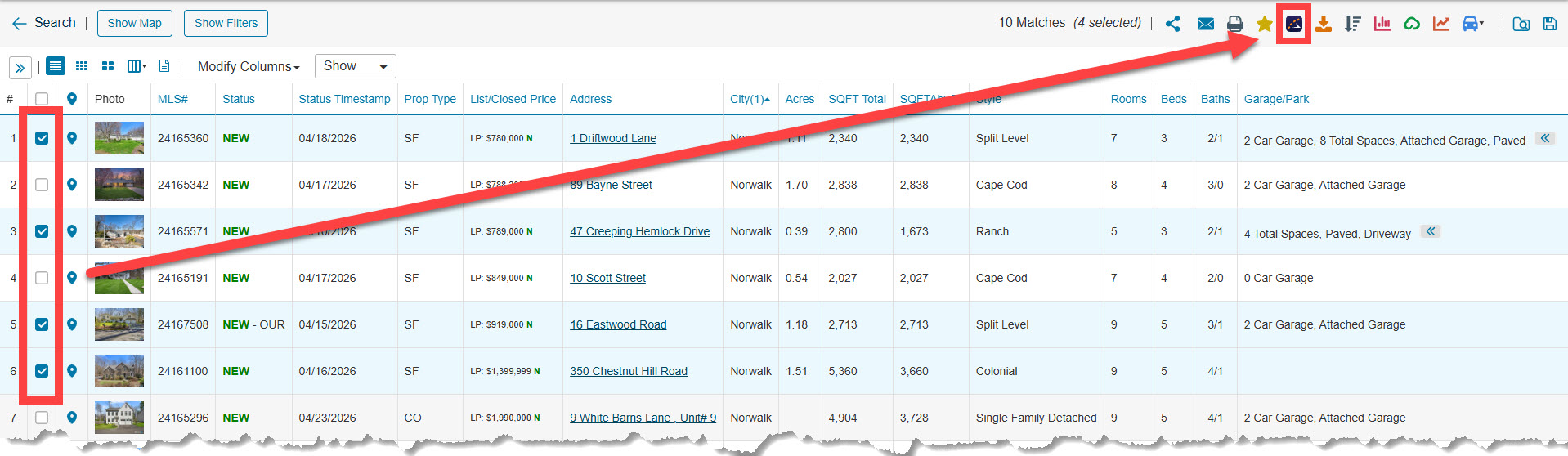Click the 350 Chestnut Hill Road photo thumbnail
The width and height of the screenshot is (1568, 456).
(119, 371)
